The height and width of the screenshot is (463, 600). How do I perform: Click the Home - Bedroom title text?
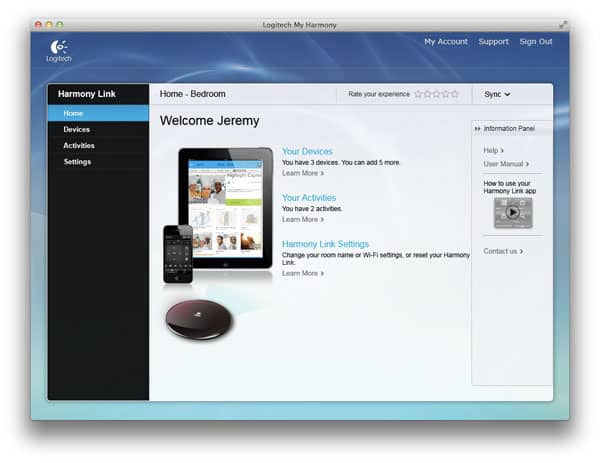(x=192, y=94)
